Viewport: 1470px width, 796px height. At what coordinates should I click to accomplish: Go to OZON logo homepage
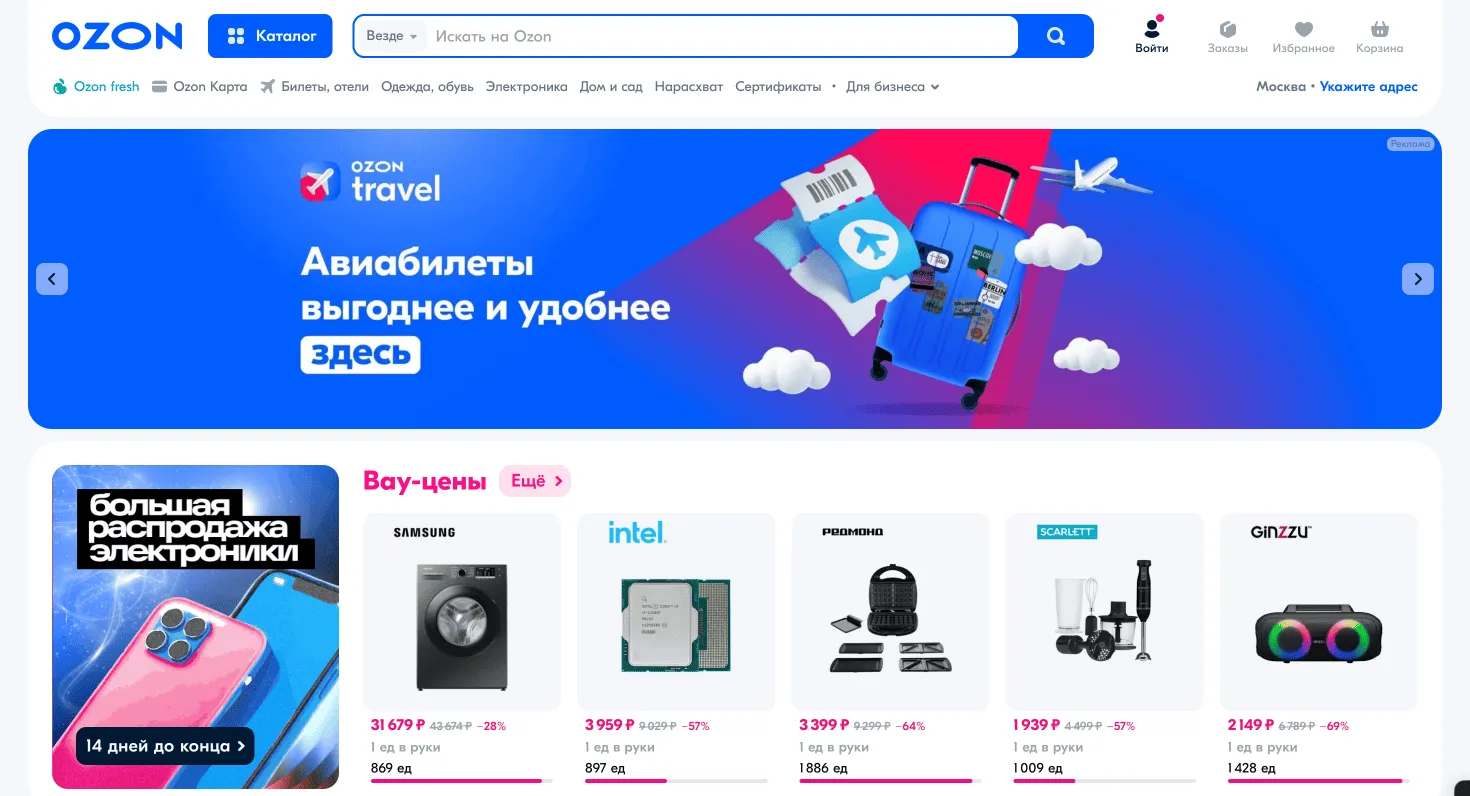coord(117,36)
